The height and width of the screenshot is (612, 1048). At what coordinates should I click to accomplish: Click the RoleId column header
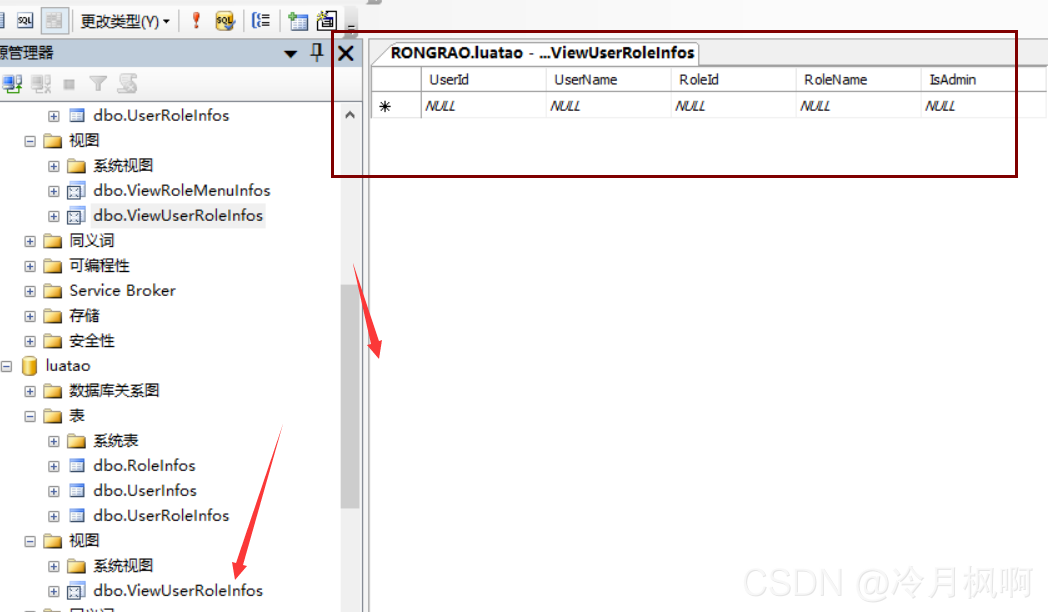733,80
